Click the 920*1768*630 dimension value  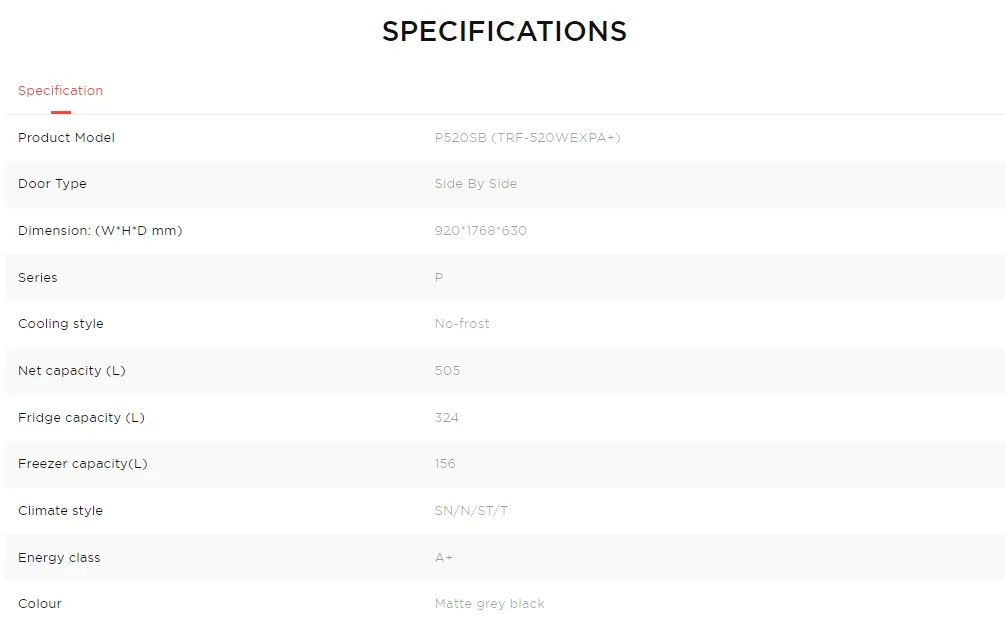pos(481,231)
